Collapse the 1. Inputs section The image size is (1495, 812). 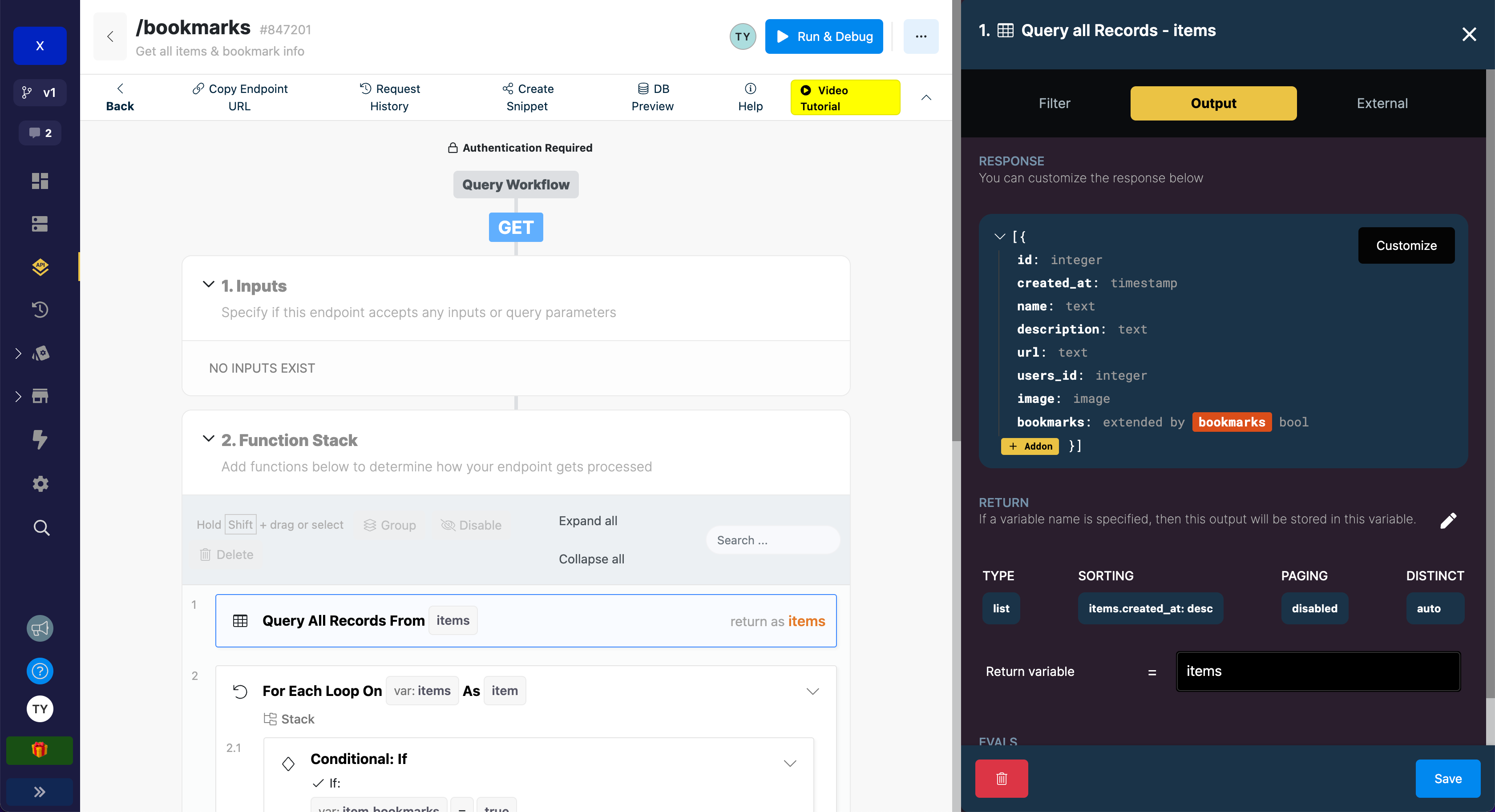[x=208, y=284]
